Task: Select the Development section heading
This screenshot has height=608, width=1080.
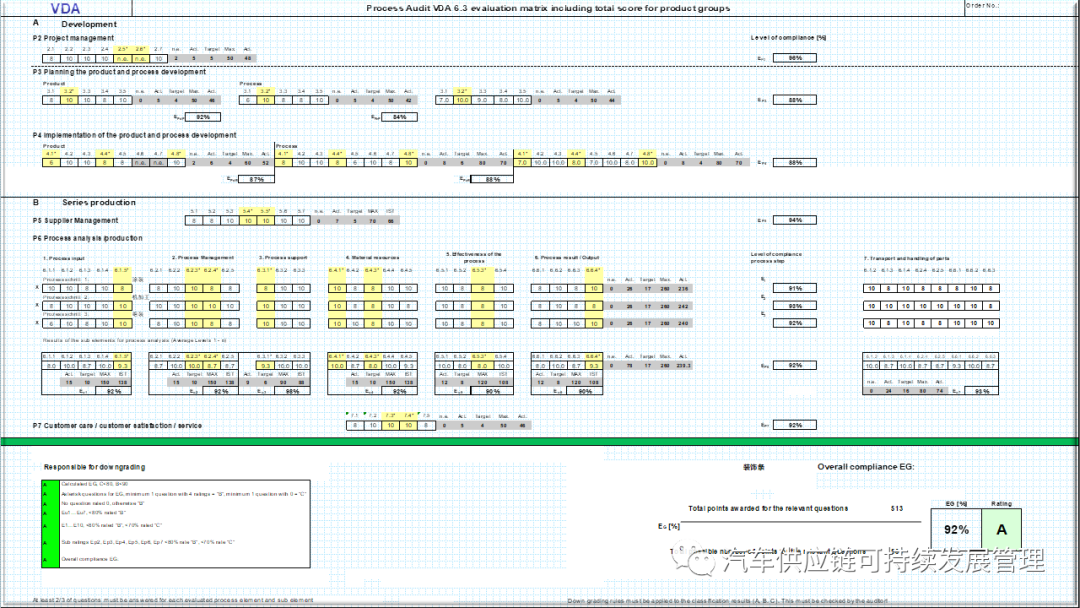Action: 89,24
